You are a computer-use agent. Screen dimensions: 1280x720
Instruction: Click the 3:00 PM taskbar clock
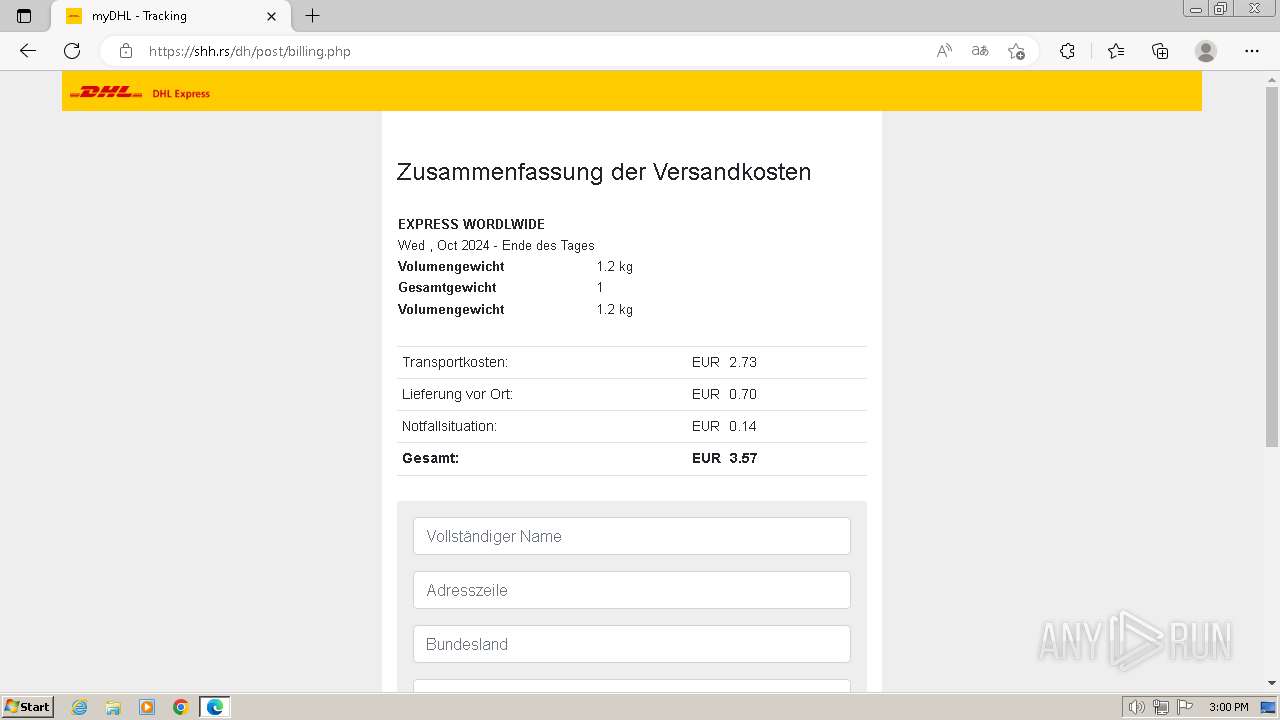(1228, 707)
